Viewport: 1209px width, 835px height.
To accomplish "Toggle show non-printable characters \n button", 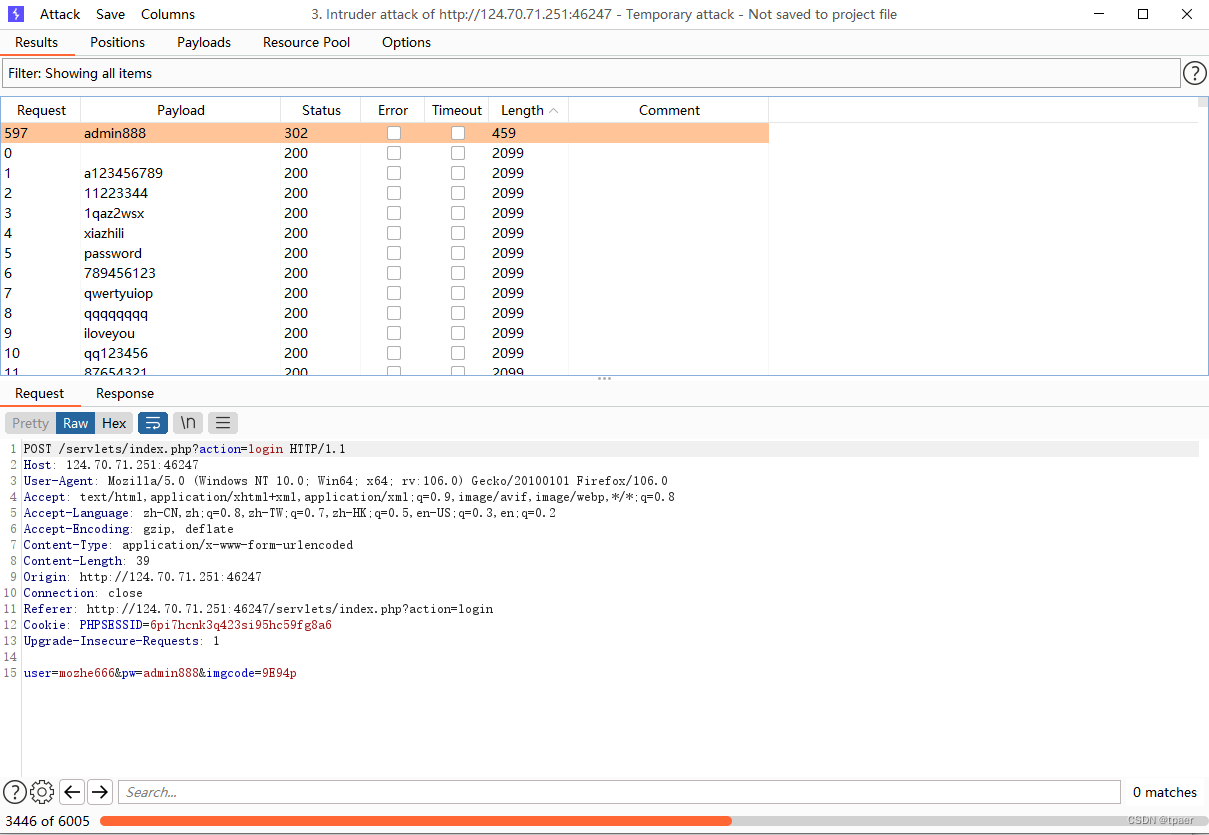I will 188,423.
